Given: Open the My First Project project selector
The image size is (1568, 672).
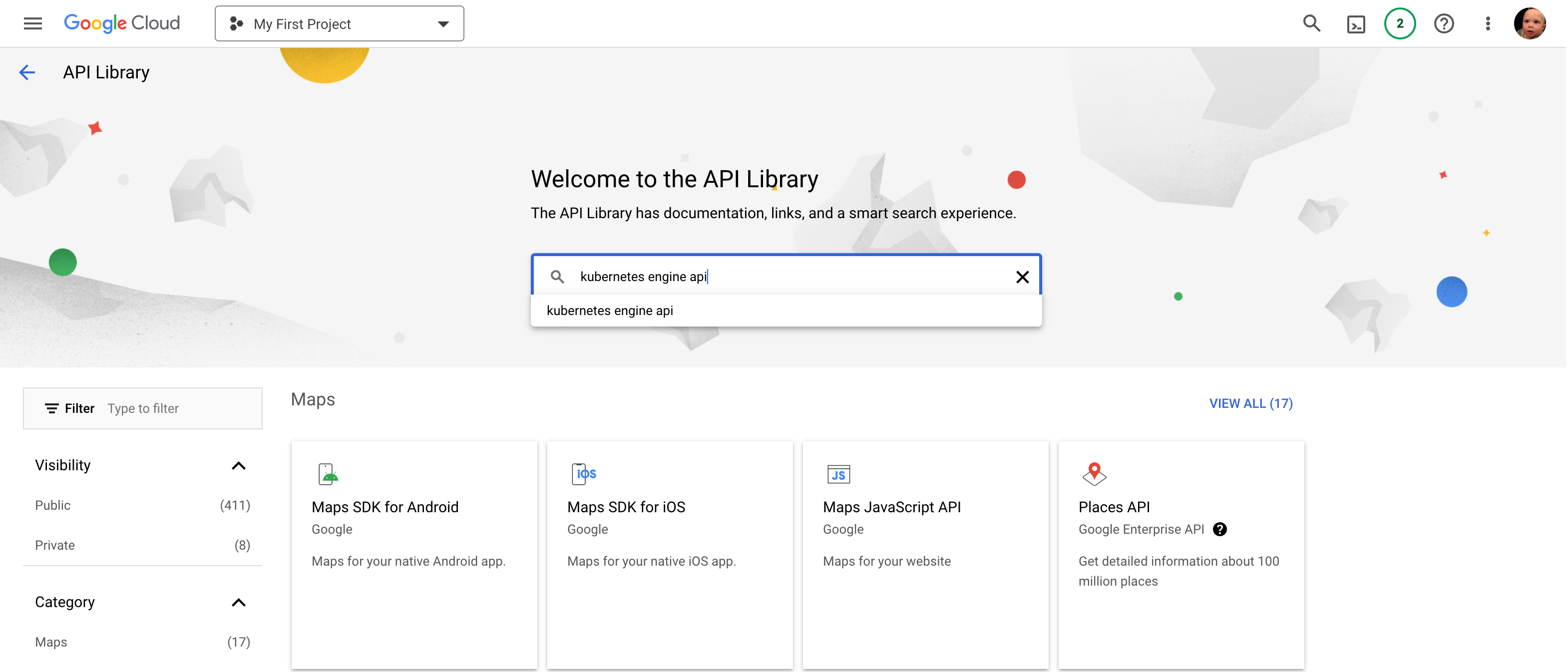Looking at the screenshot, I should point(339,23).
